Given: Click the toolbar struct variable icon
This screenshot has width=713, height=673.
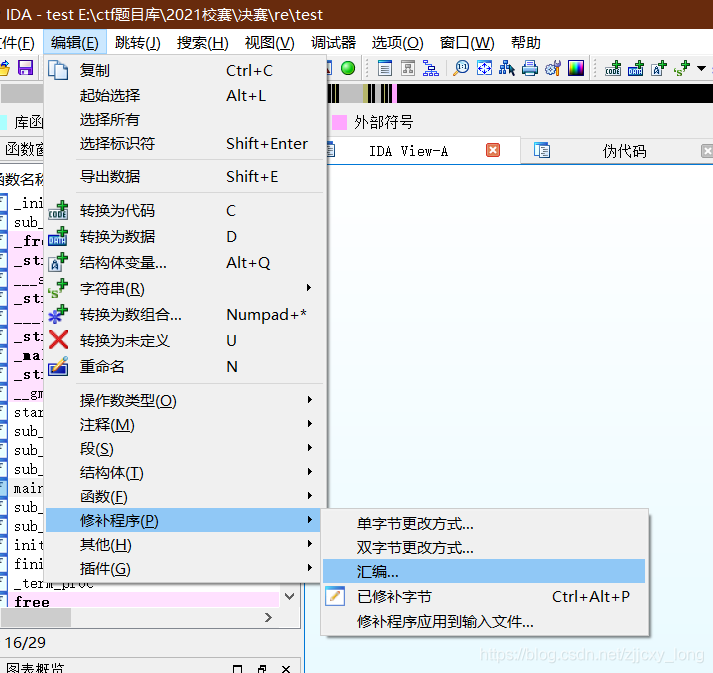Looking at the screenshot, I should [x=658, y=68].
